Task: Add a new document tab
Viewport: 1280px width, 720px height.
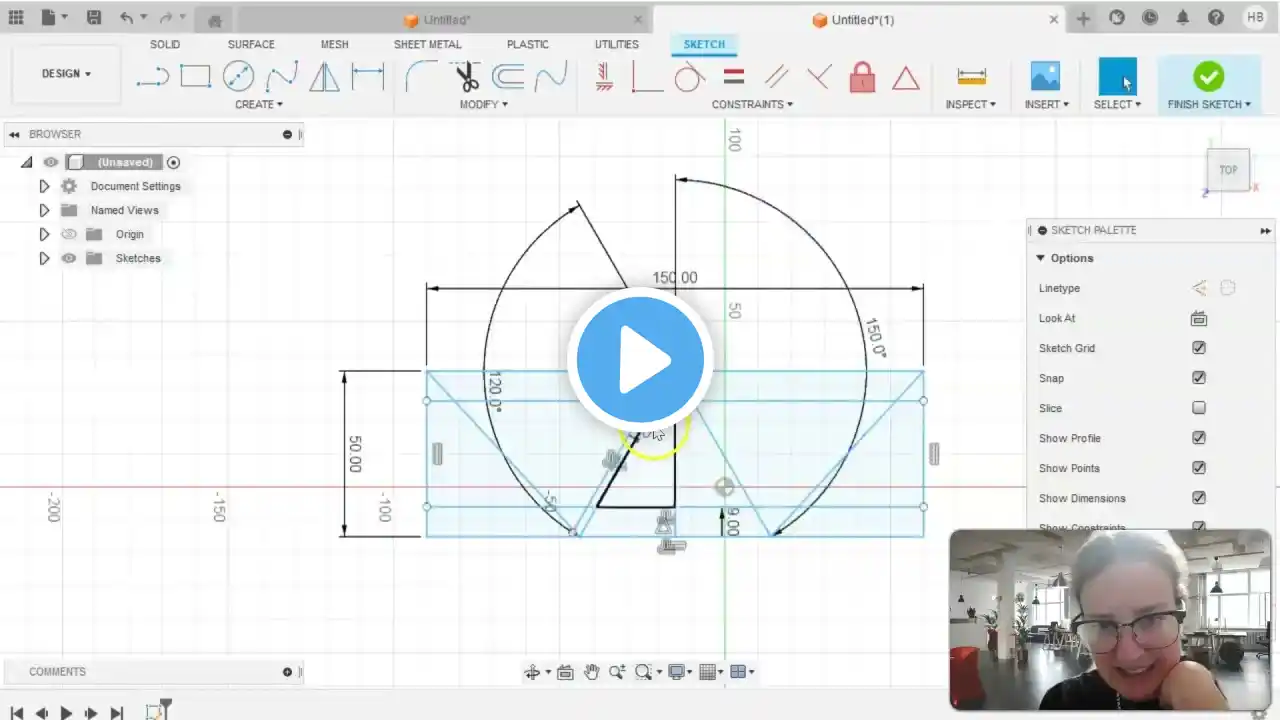Action: [x=1084, y=19]
